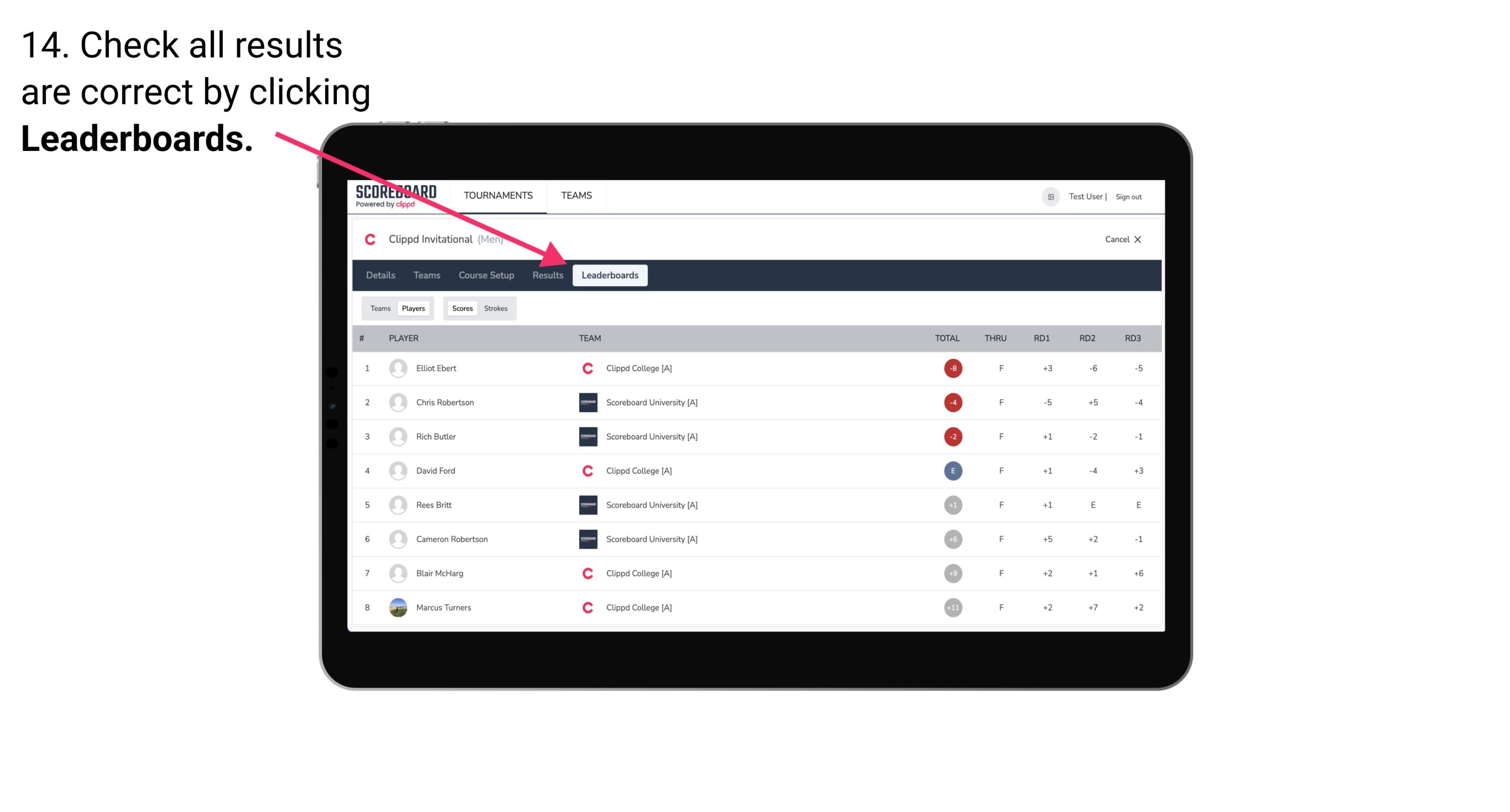Click the Clippd College team logo icon

pos(587,367)
